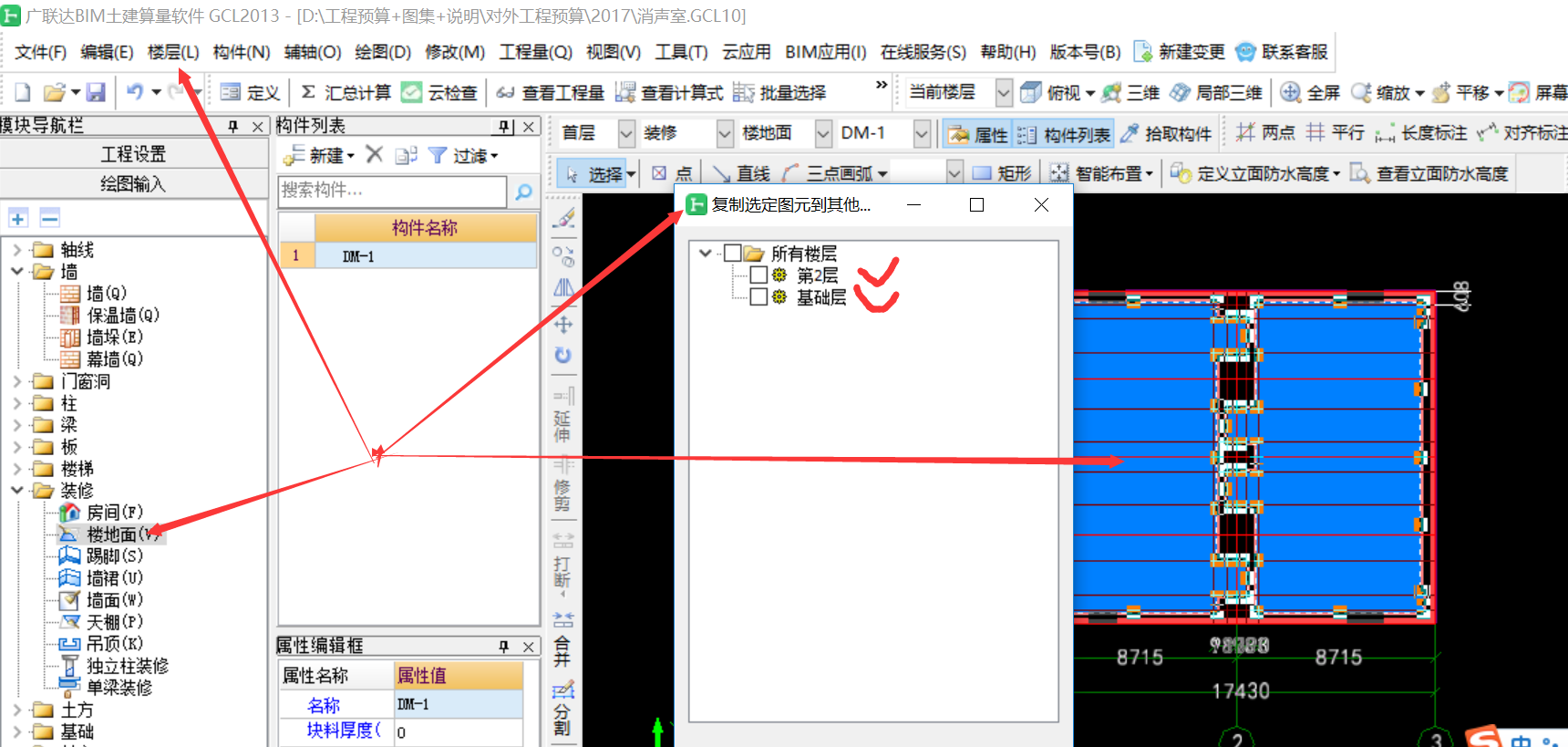
Task: Open the BIM应用(I) menu
Action: tap(826, 52)
